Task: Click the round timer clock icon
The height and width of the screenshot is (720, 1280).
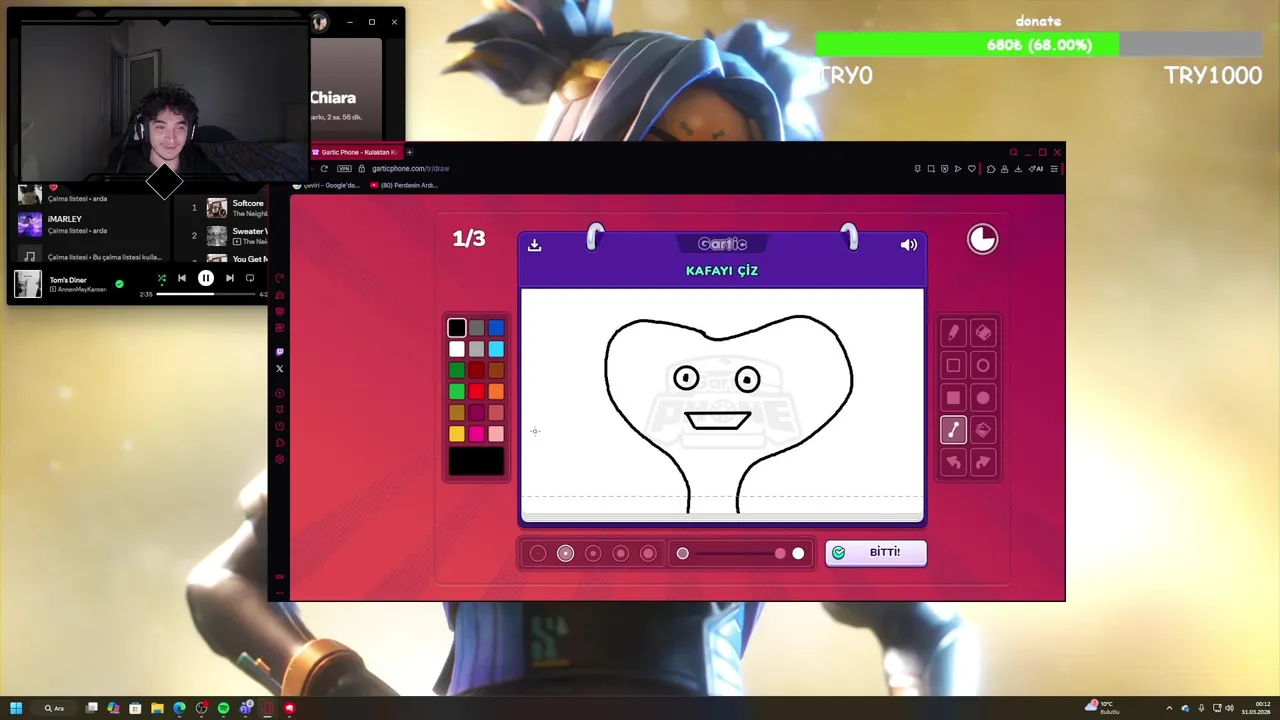Action: [x=982, y=239]
